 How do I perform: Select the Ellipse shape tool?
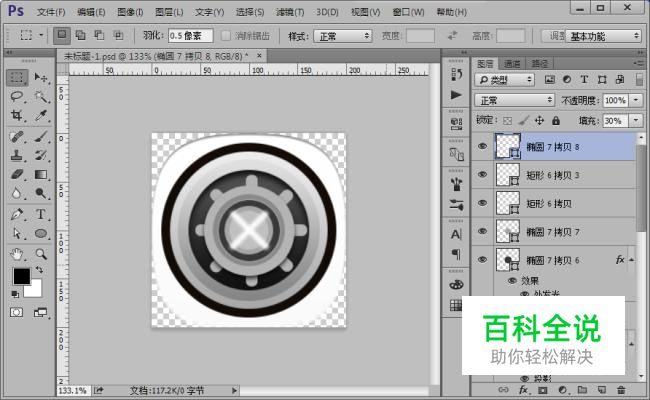point(41,233)
